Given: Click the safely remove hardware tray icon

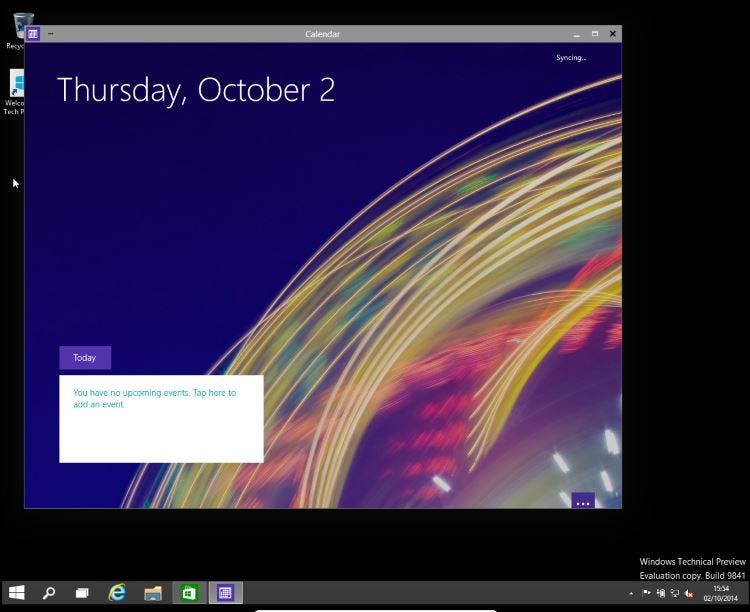Looking at the screenshot, I should pos(661,593).
